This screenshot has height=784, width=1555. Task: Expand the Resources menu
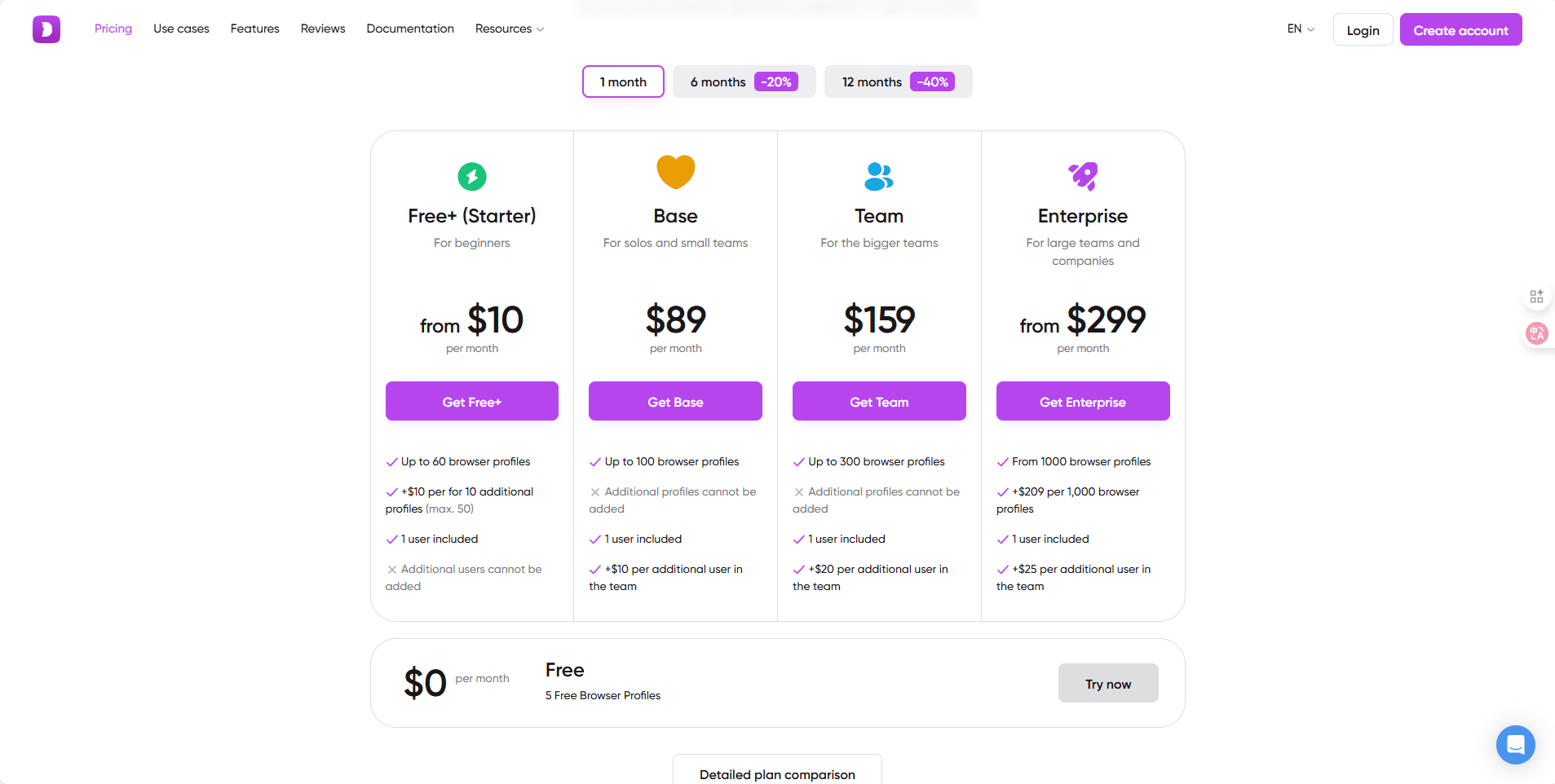(x=509, y=29)
